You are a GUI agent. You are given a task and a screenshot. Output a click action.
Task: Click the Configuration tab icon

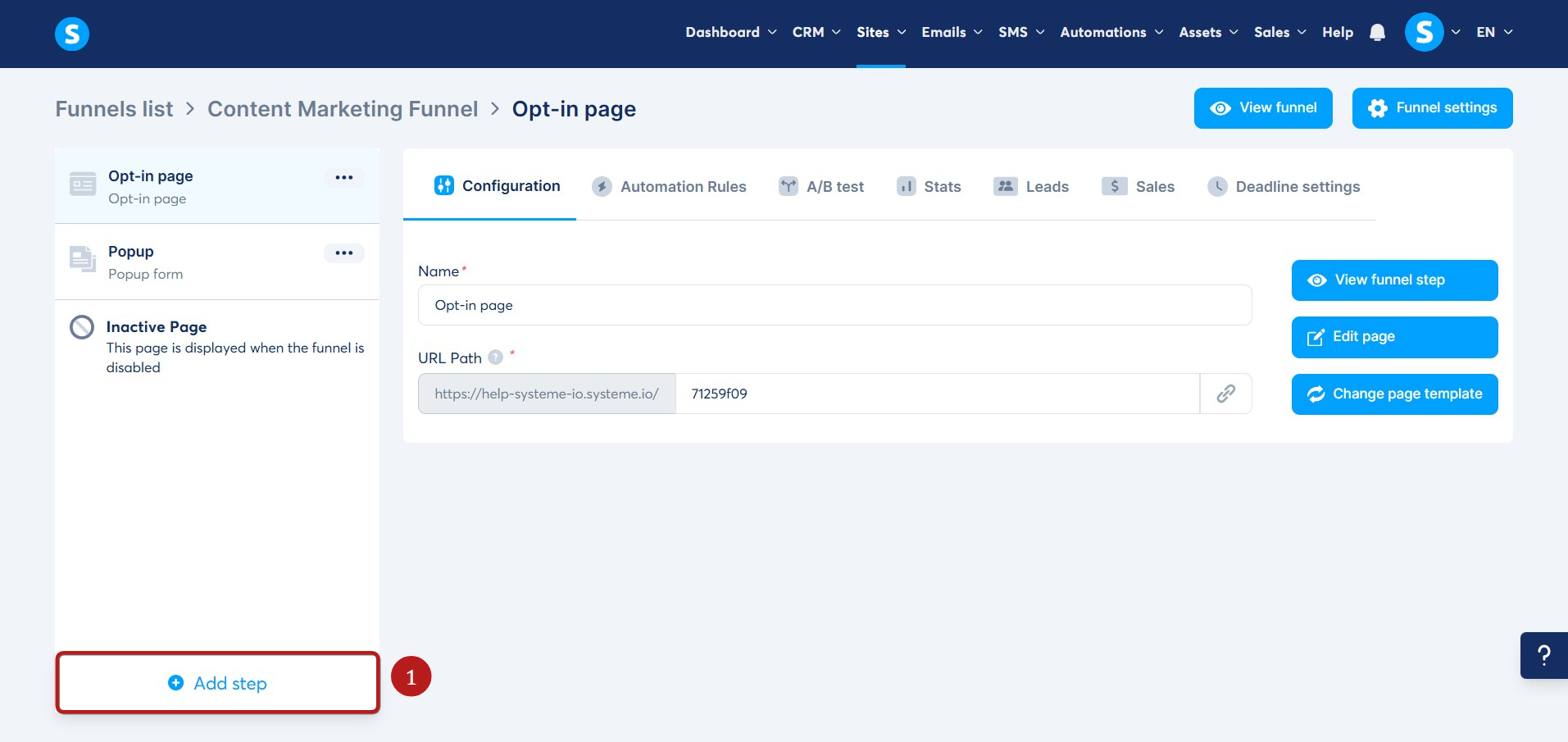coord(444,185)
